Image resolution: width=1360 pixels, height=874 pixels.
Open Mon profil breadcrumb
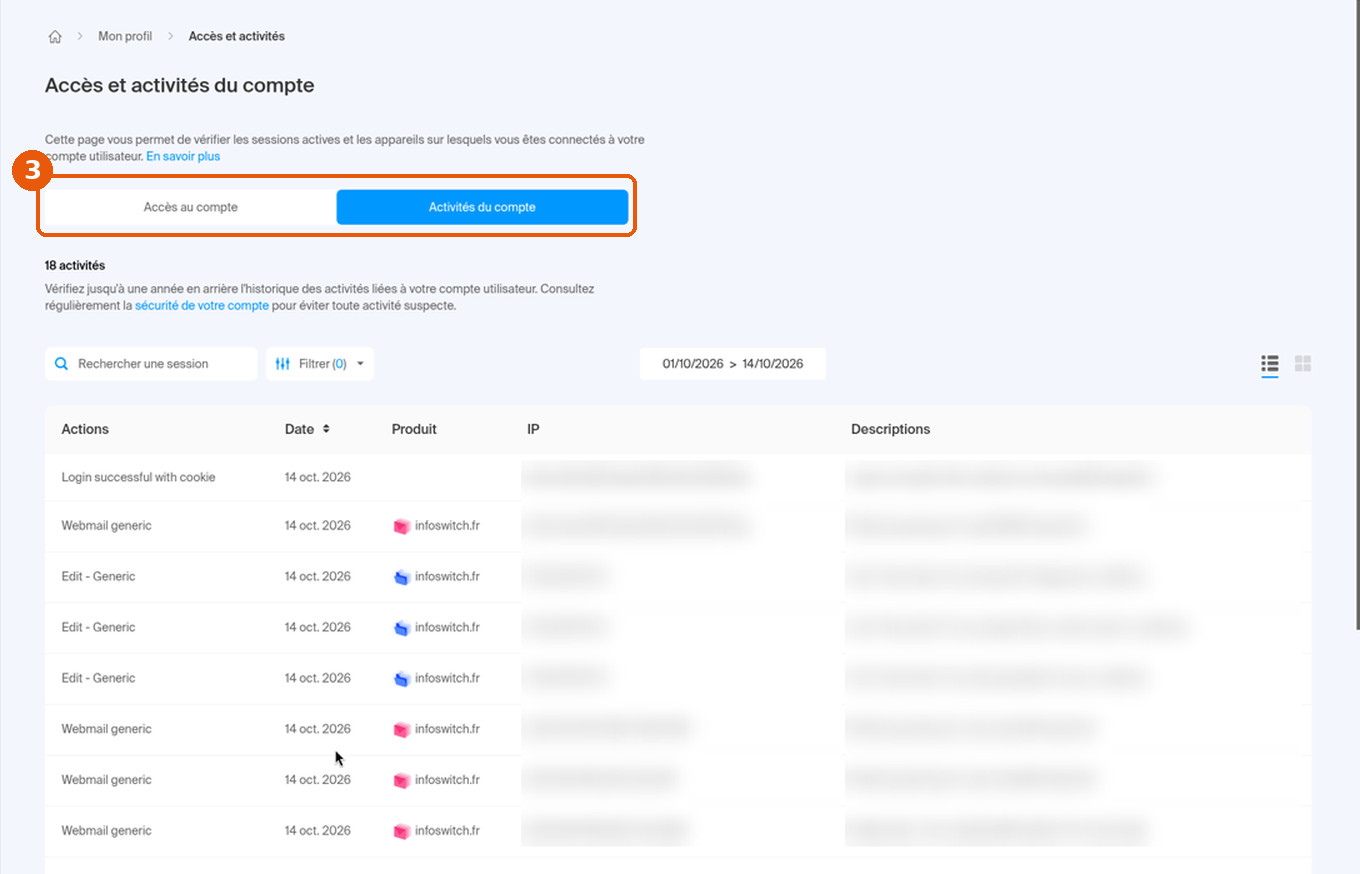click(x=125, y=36)
